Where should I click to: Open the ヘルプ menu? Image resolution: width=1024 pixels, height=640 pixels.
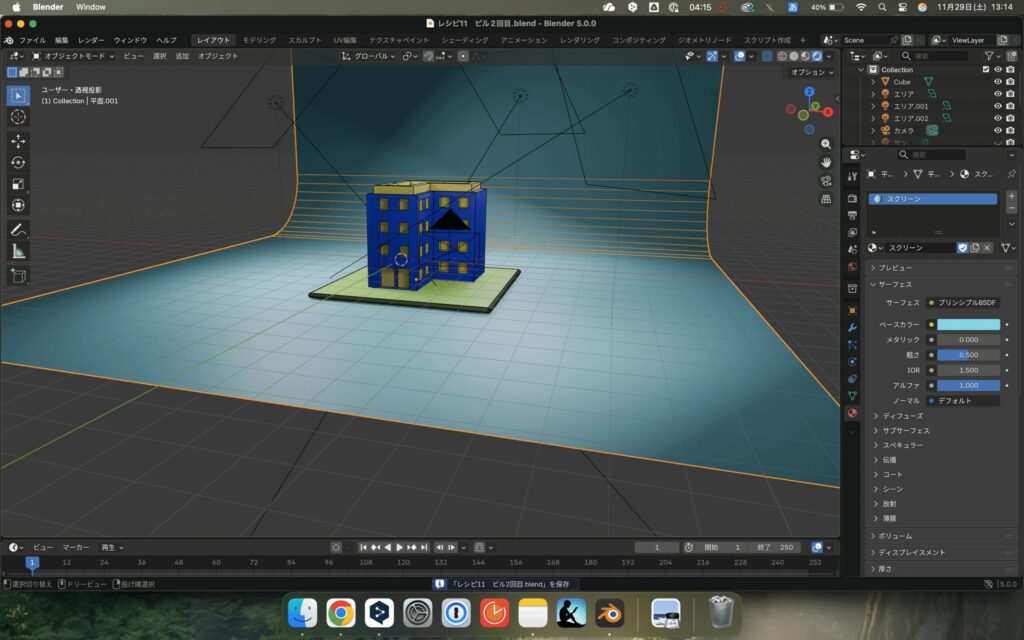pos(166,40)
